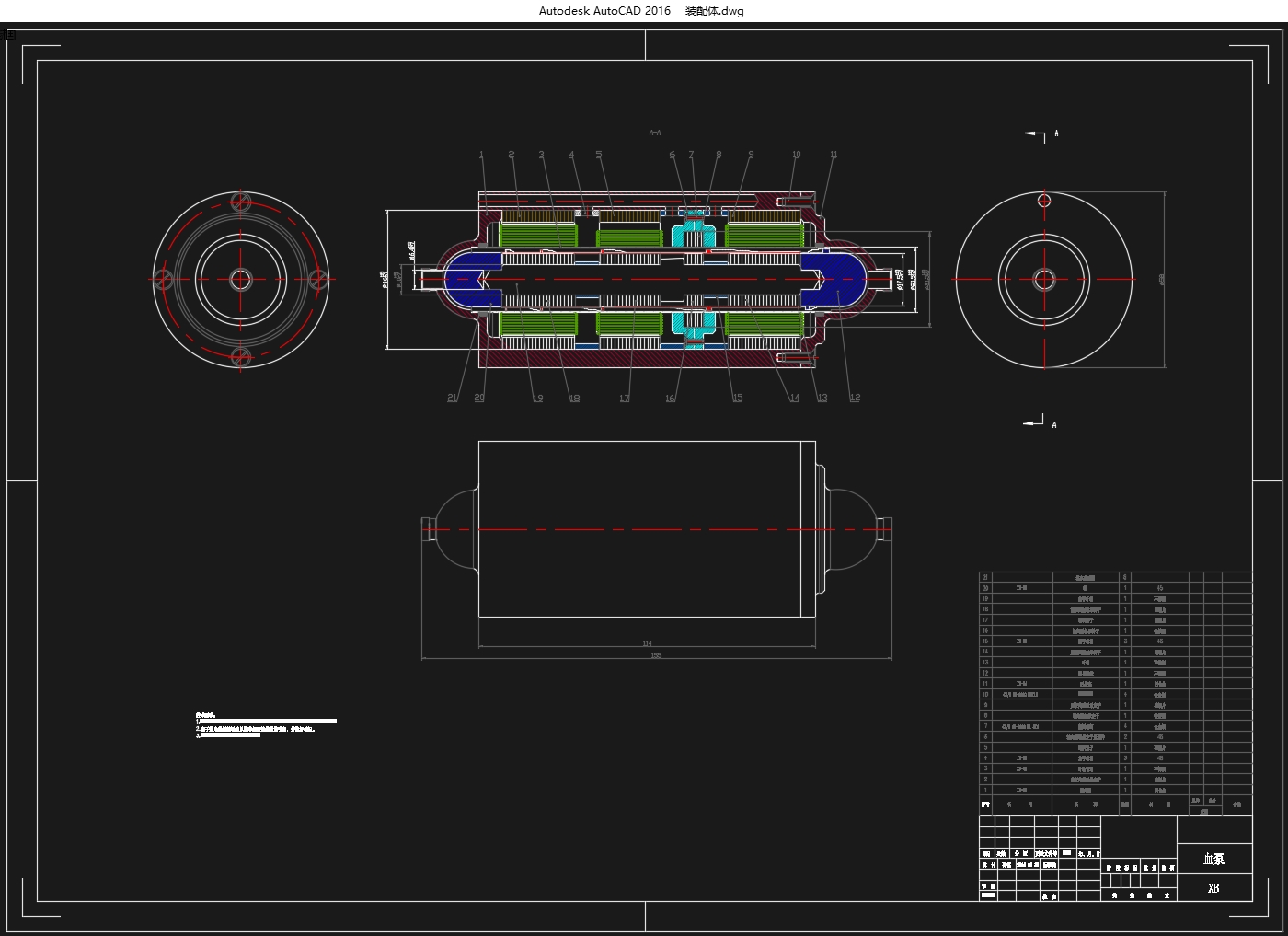This screenshot has height=936, width=1288.
Task: Select top bolt hole in left flange view
Action: pos(241,202)
